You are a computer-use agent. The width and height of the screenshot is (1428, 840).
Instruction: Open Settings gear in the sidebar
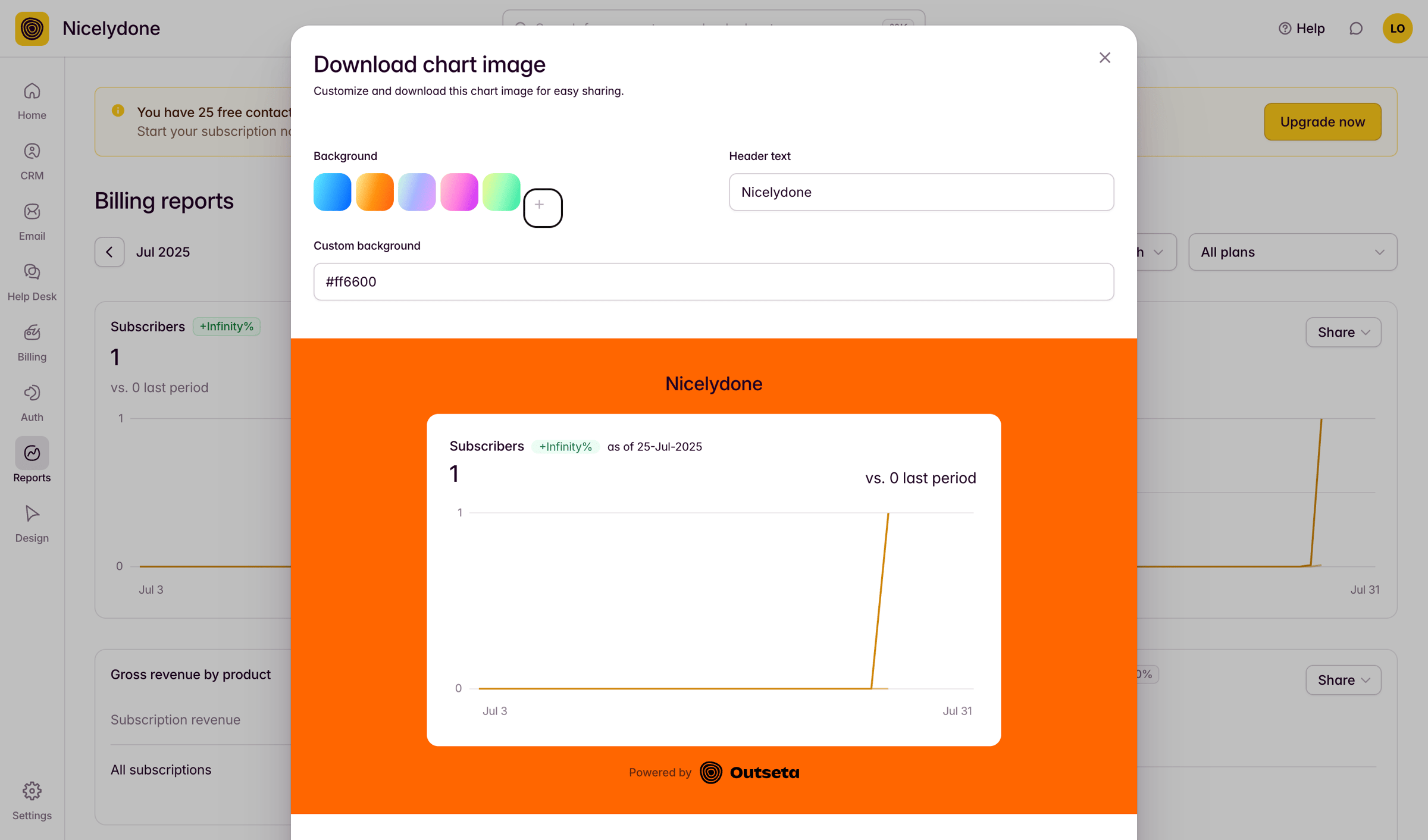coord(32,801)
